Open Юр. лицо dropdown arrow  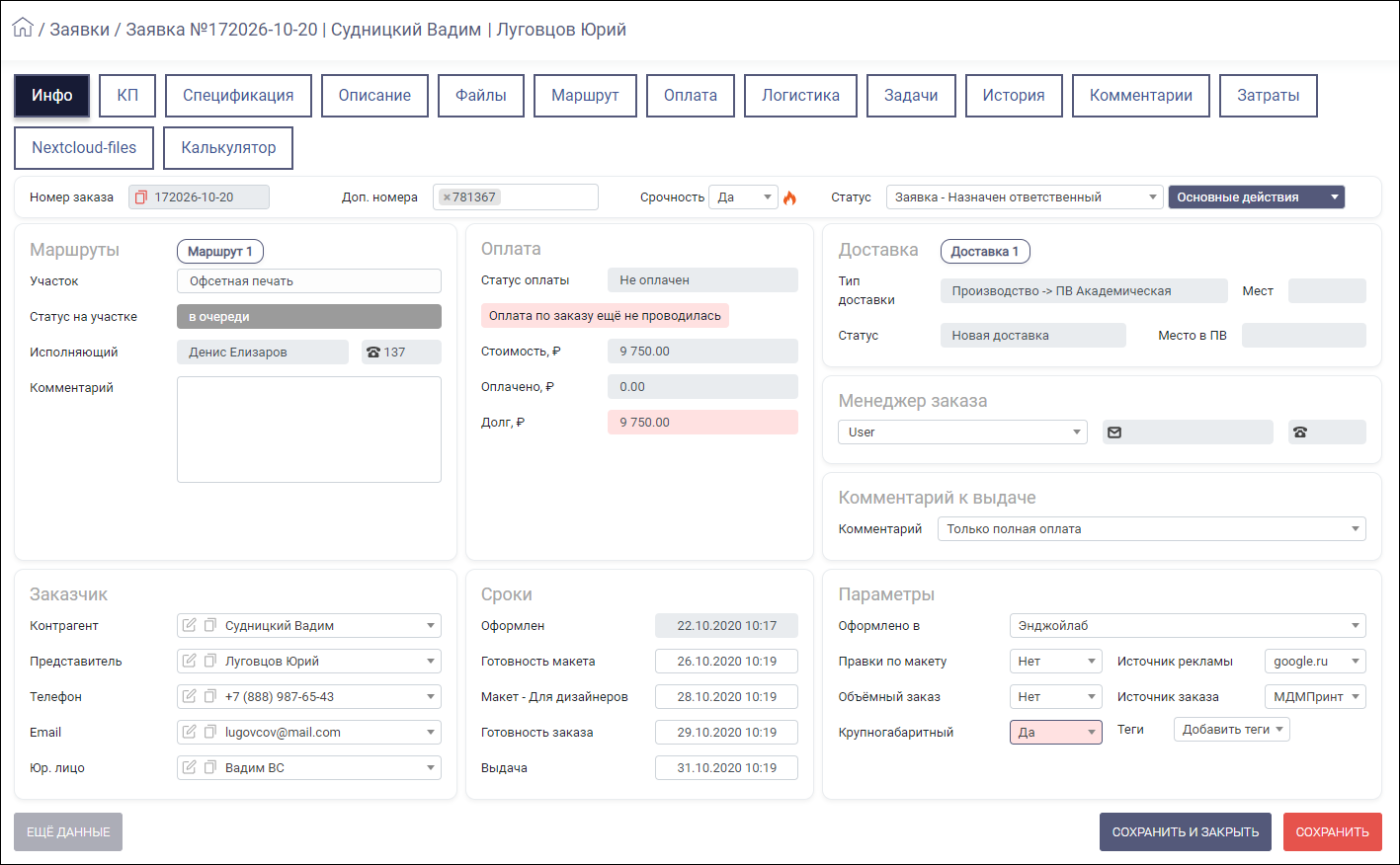[431, 768]
